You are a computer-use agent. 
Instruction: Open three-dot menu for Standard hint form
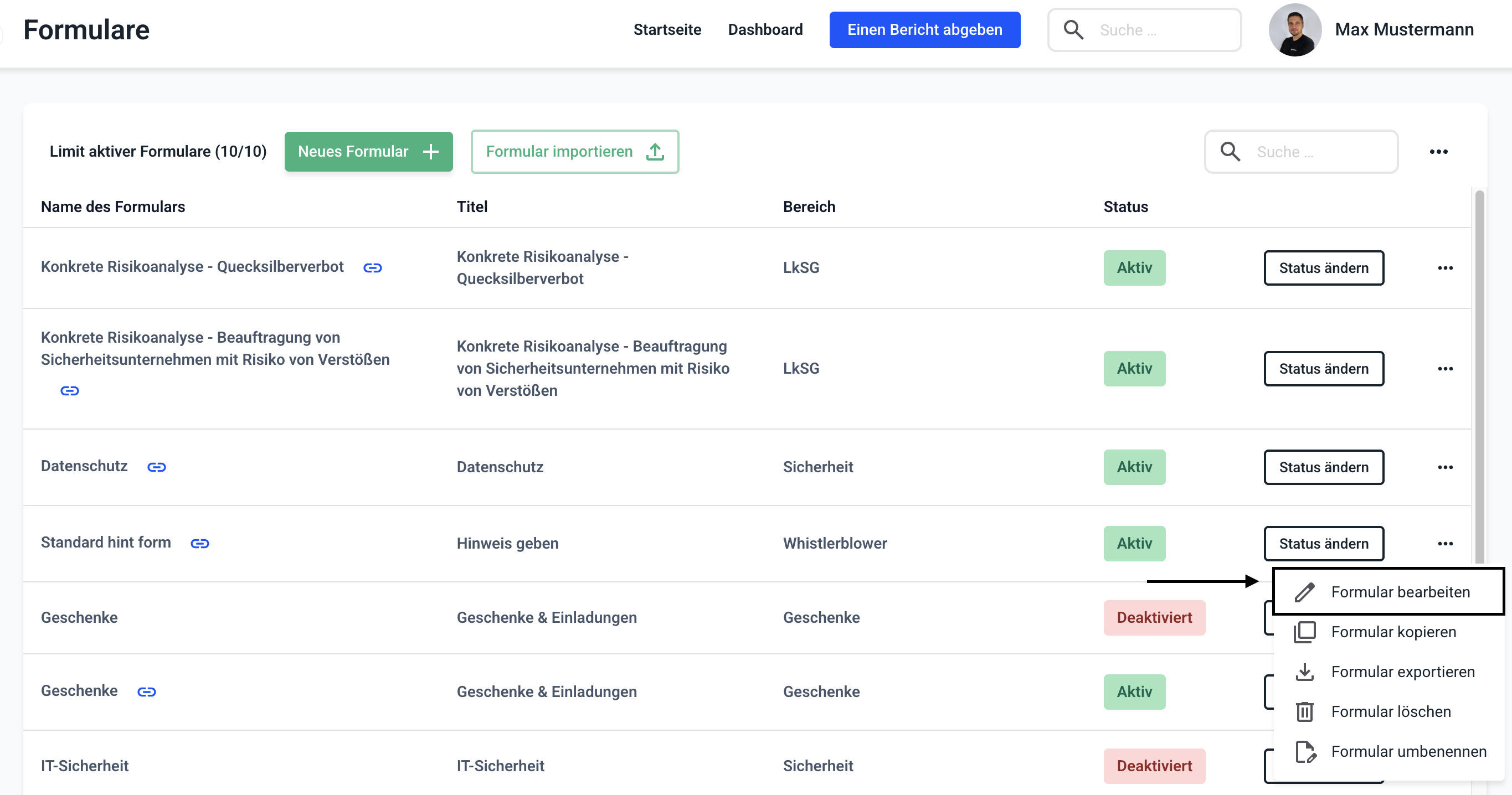coord(1445,543)
